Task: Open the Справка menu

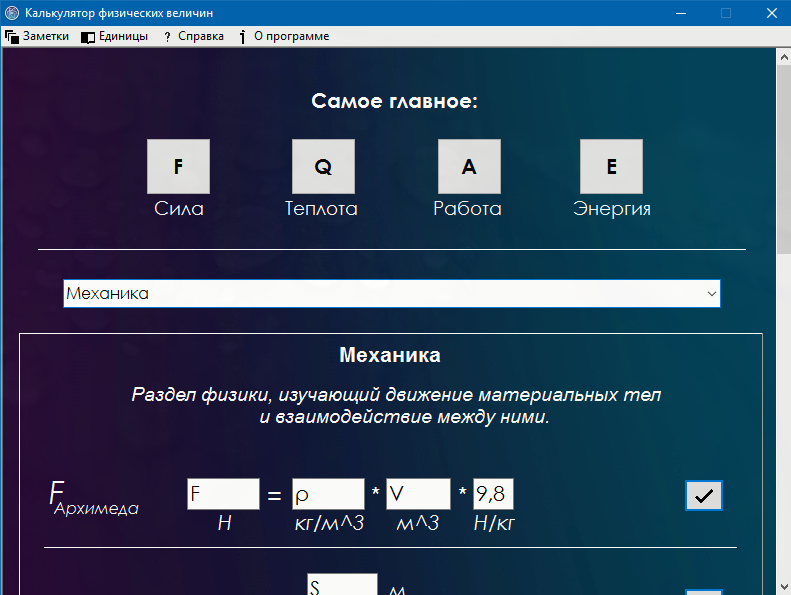Action: click(194, 36)
